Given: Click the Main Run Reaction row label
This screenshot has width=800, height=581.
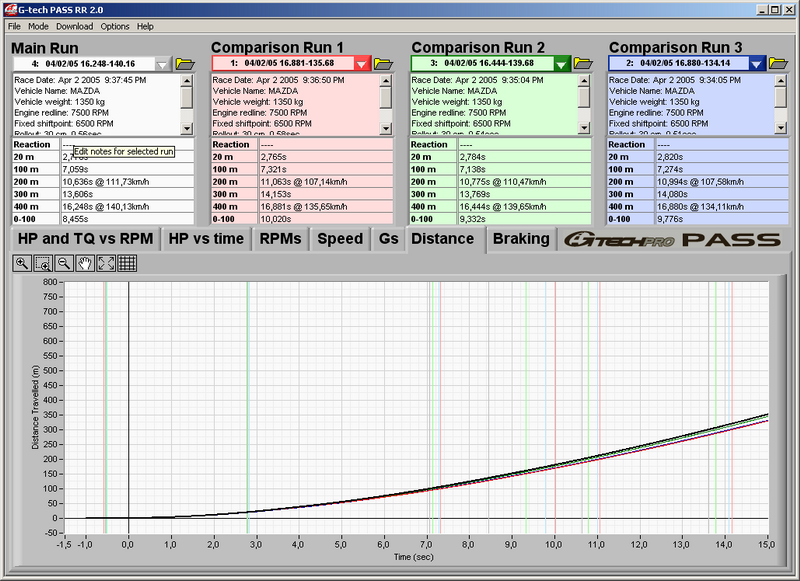Looking at the screenshot, I should [32, 145].
